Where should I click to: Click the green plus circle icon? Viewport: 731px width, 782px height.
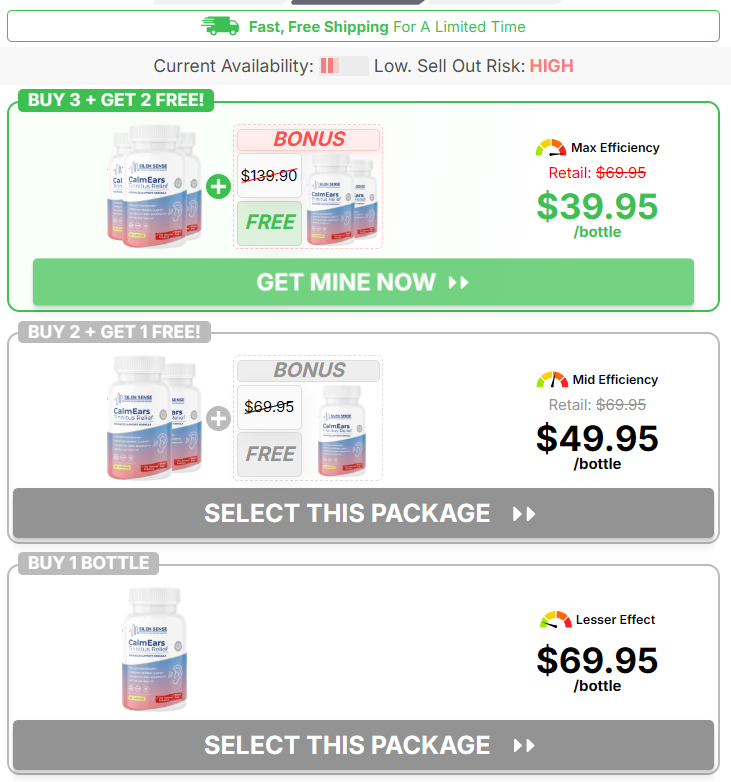(x=218, y=187)
